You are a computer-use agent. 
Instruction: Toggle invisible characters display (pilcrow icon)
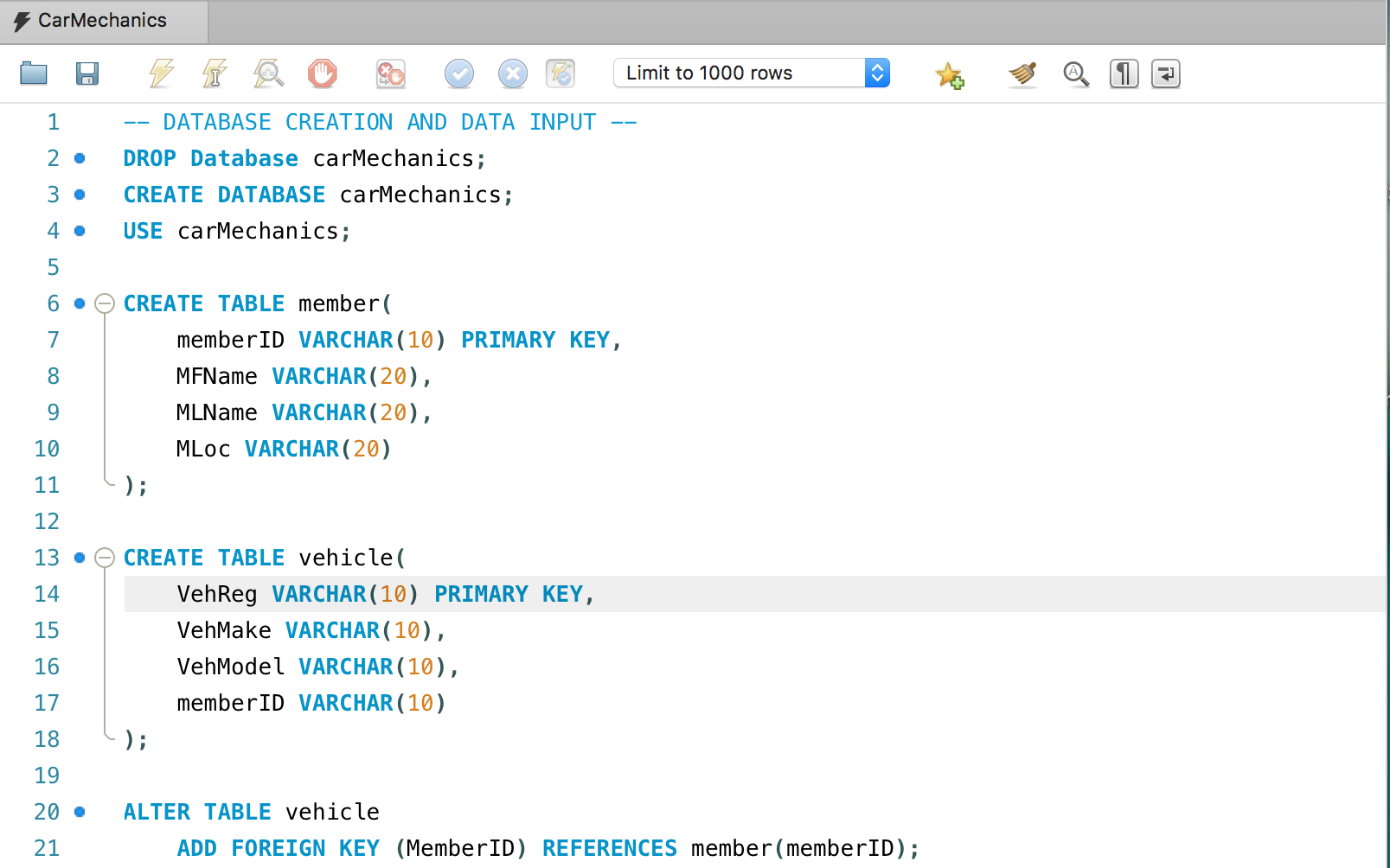pos(1124,73)
